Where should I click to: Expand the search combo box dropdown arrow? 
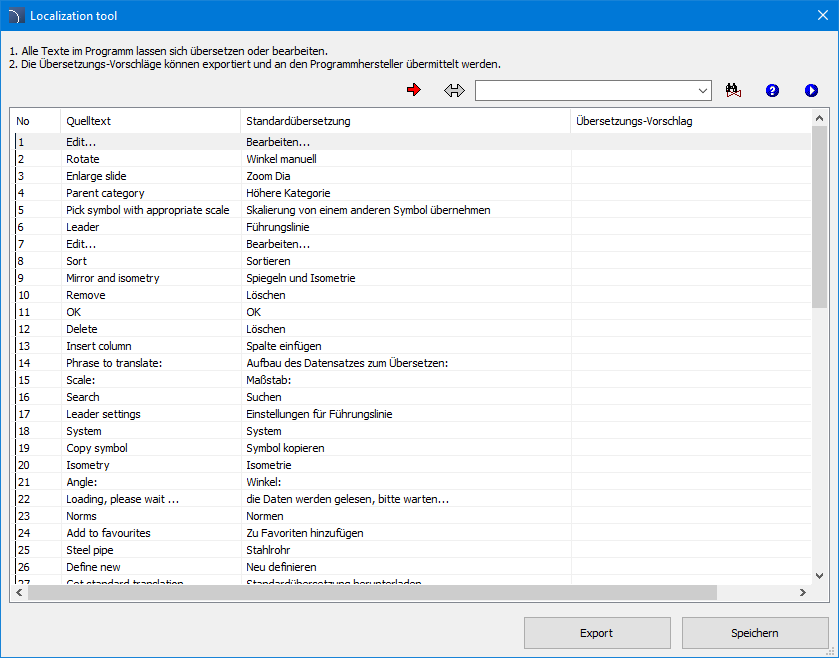[703, 91]
